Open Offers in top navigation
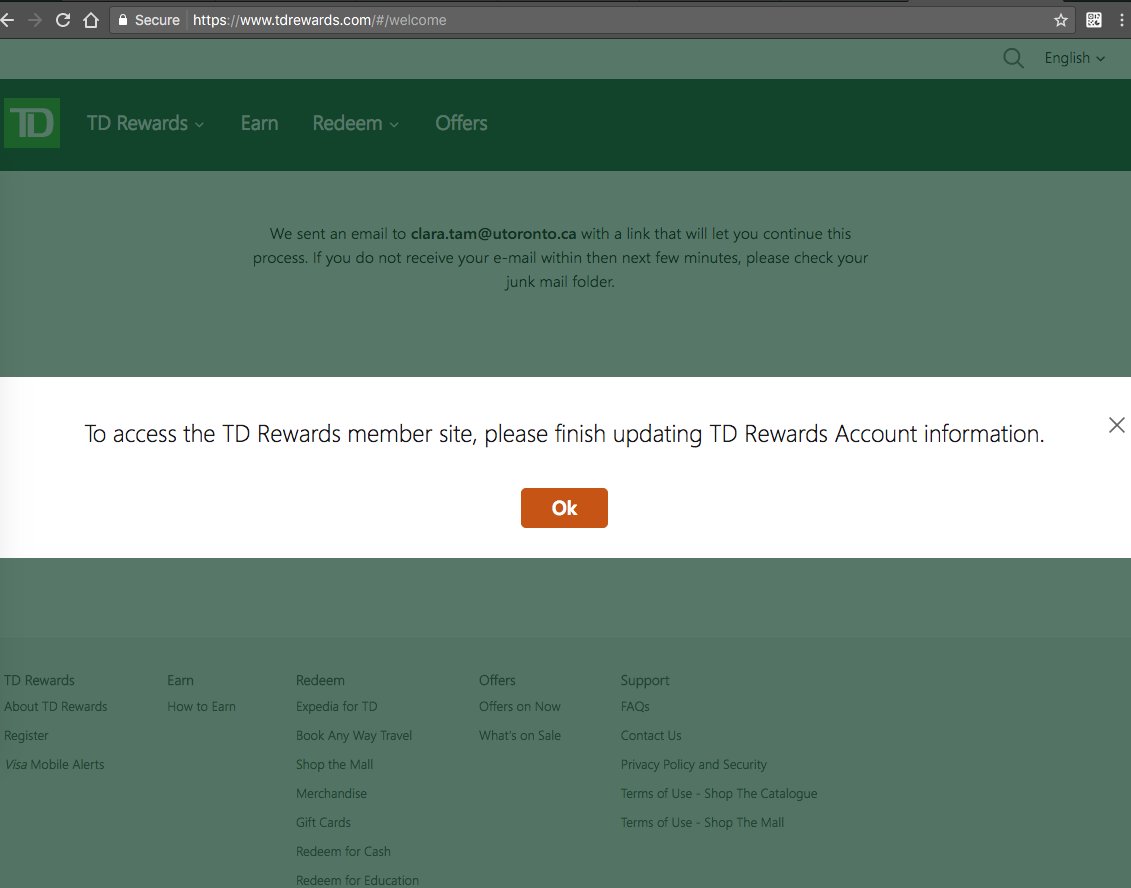The image size is (1131, 888). [462, 123]
